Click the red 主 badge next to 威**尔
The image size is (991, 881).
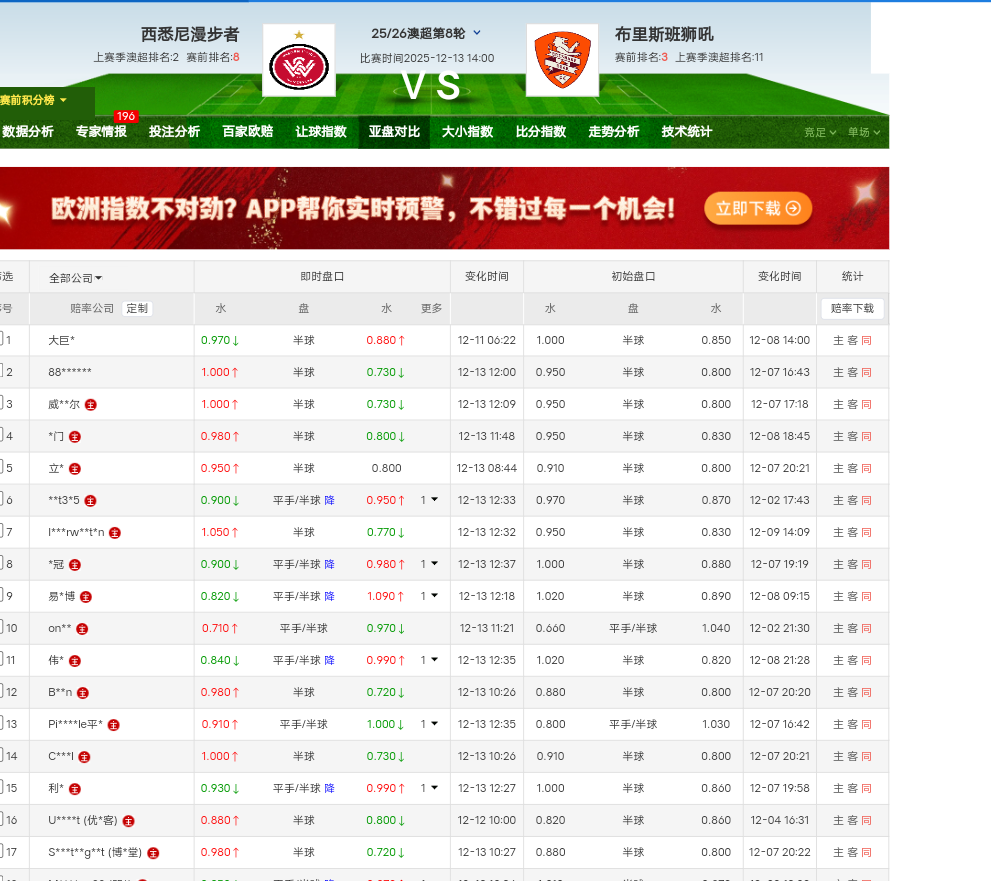91,405
